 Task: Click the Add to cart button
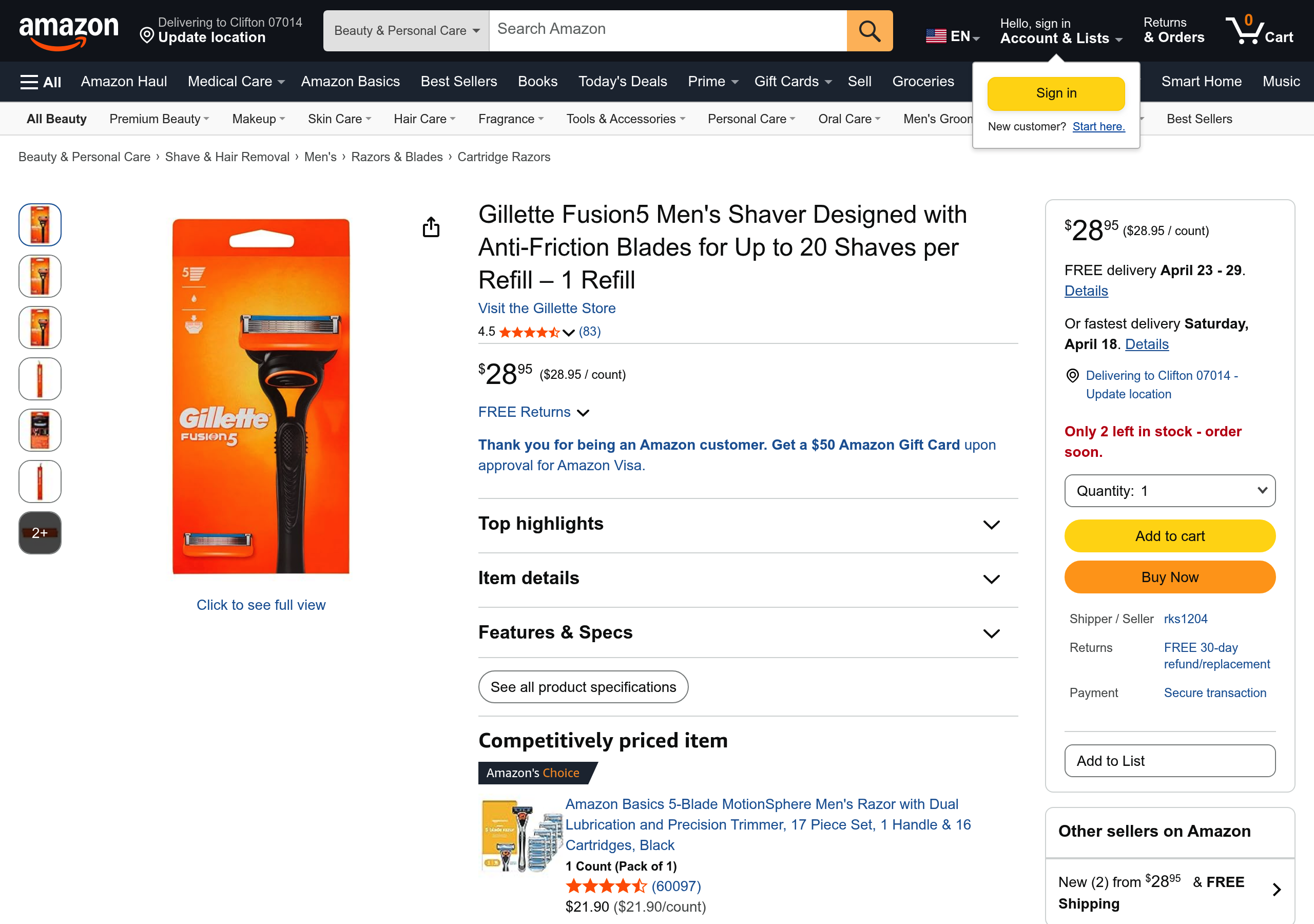click(x=1169, y=536)
